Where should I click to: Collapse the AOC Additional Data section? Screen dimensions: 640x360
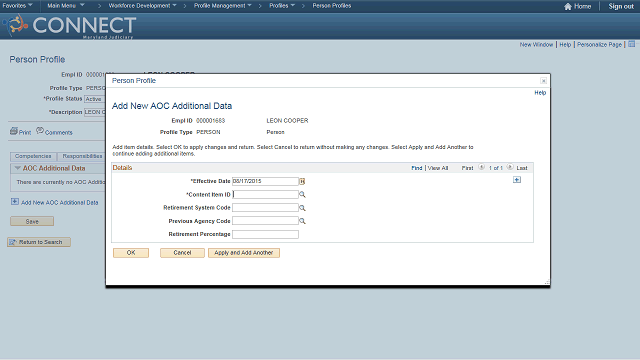click(18, 168)
